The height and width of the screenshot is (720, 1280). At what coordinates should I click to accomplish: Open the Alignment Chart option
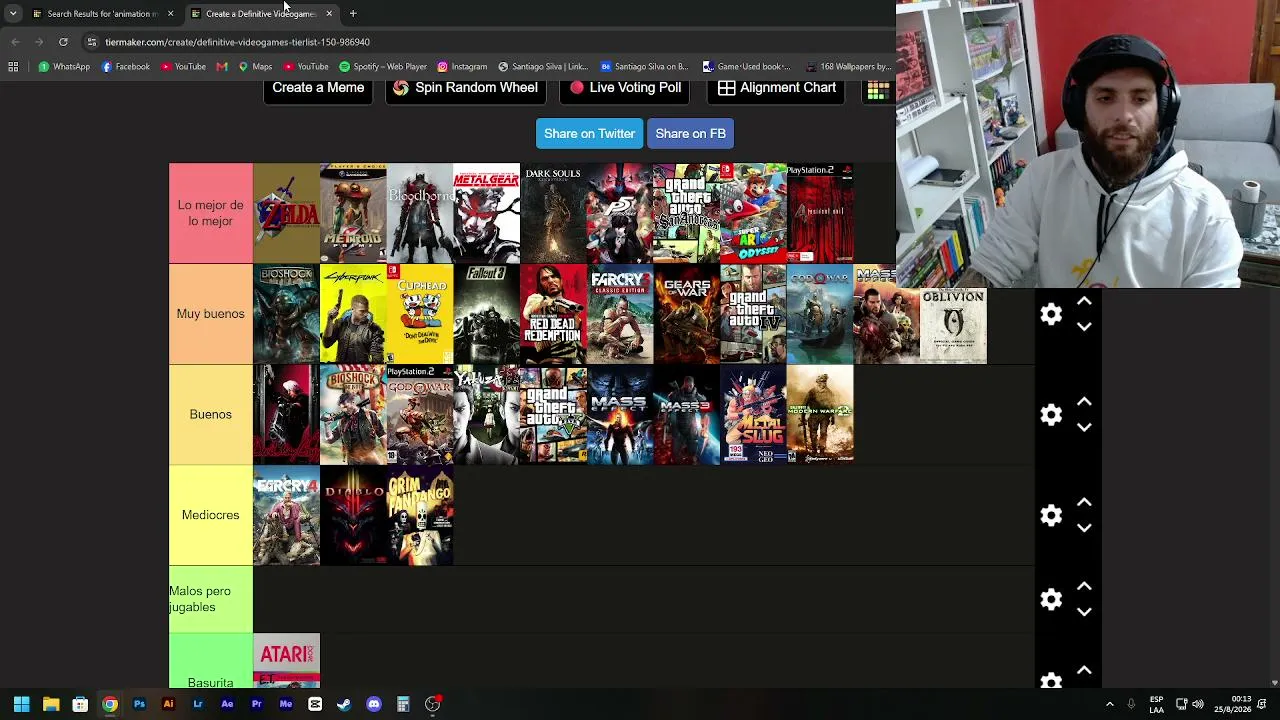[x=777, y=88]
